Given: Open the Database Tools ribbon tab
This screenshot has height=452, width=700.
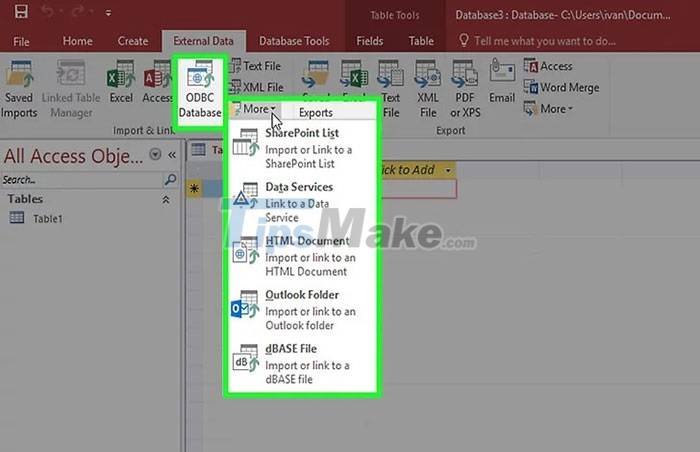Looking at the screenshot, I should pyautogui.click(x=294, y=41).
